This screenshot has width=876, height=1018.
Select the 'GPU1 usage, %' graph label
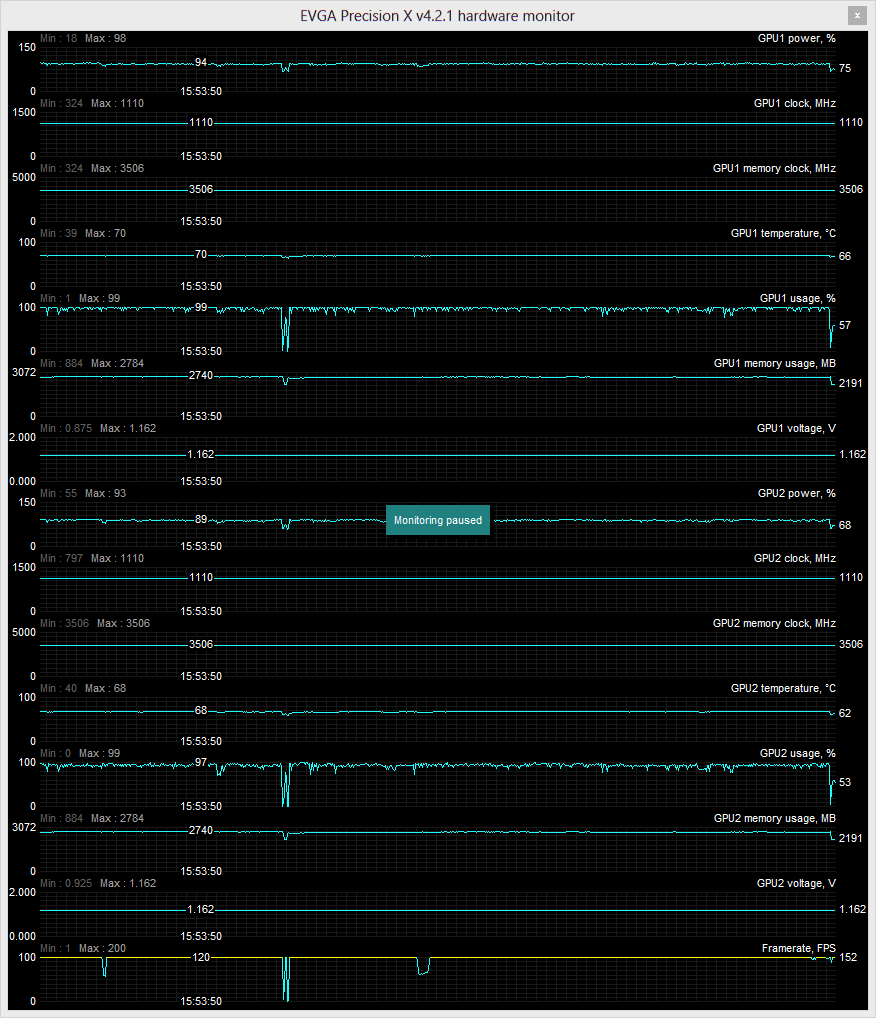pos(797,298)
